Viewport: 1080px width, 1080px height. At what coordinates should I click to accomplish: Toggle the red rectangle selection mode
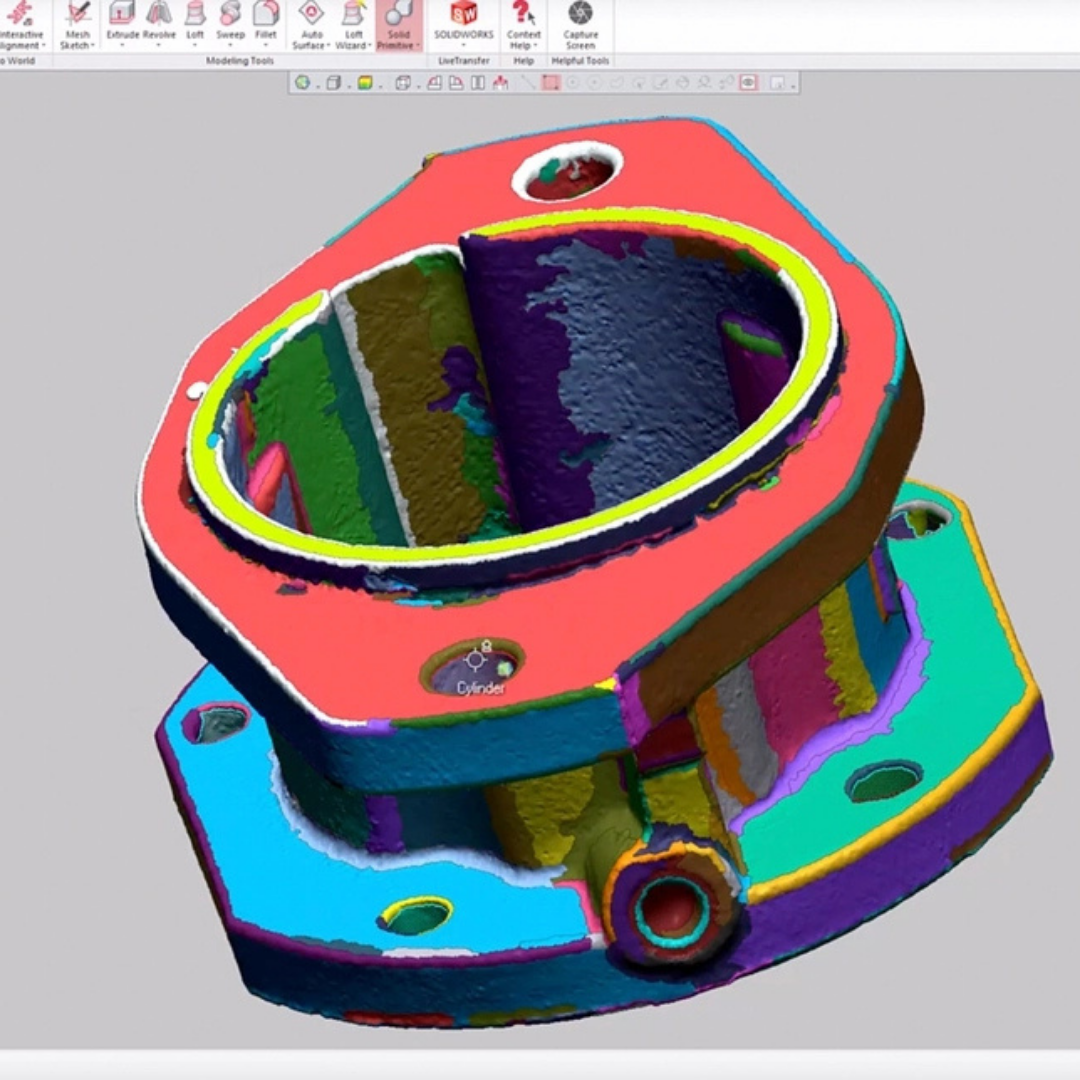(x=550, y=83)
